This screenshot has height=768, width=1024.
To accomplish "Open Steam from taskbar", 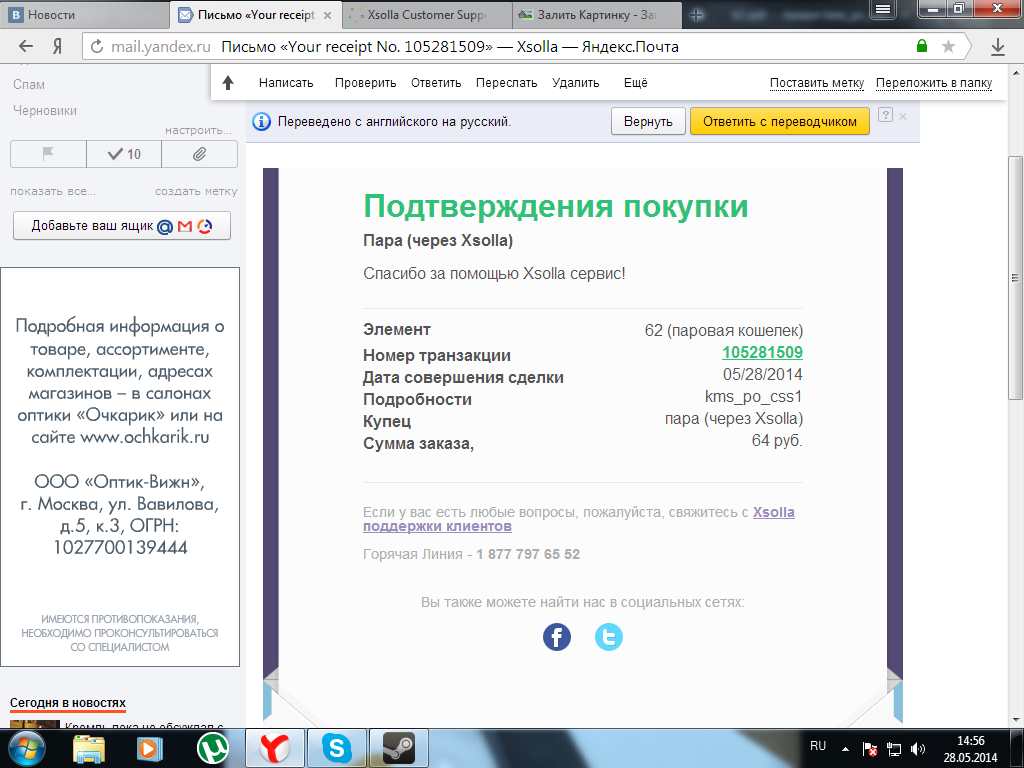I will [x=399, y=748].
